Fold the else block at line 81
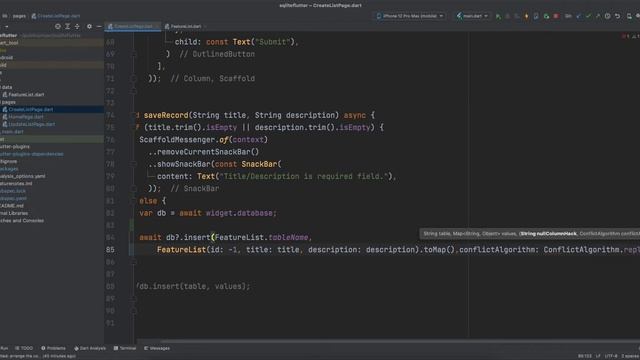 click(133, 201)
